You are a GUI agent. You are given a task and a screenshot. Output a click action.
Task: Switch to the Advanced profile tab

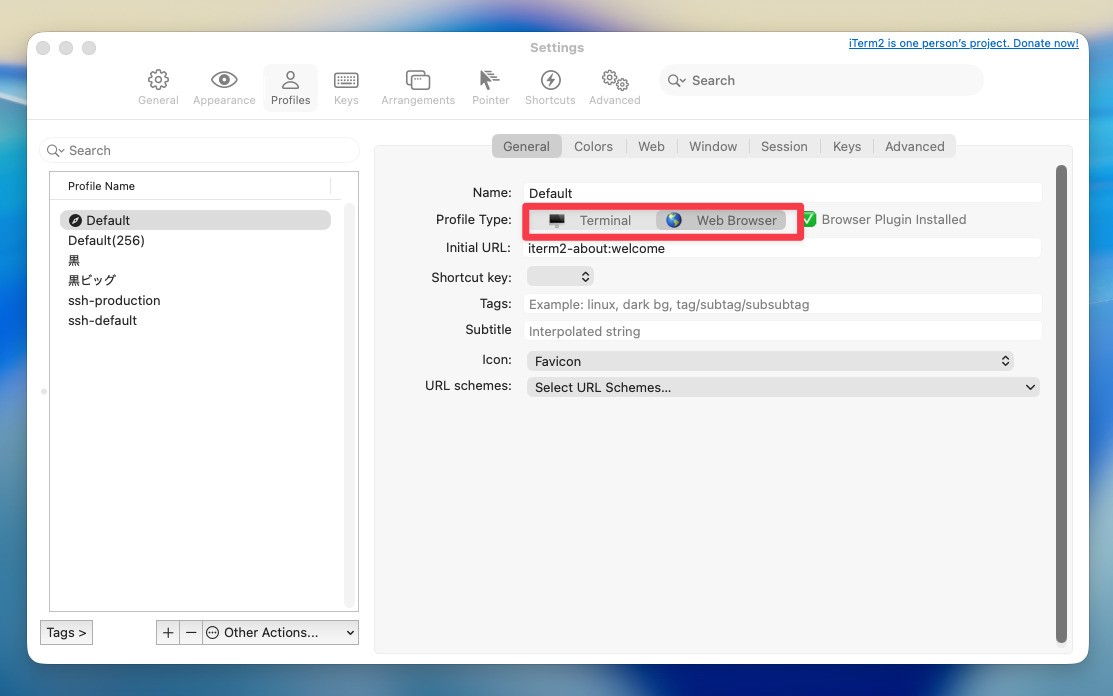[x=914, y=146]
